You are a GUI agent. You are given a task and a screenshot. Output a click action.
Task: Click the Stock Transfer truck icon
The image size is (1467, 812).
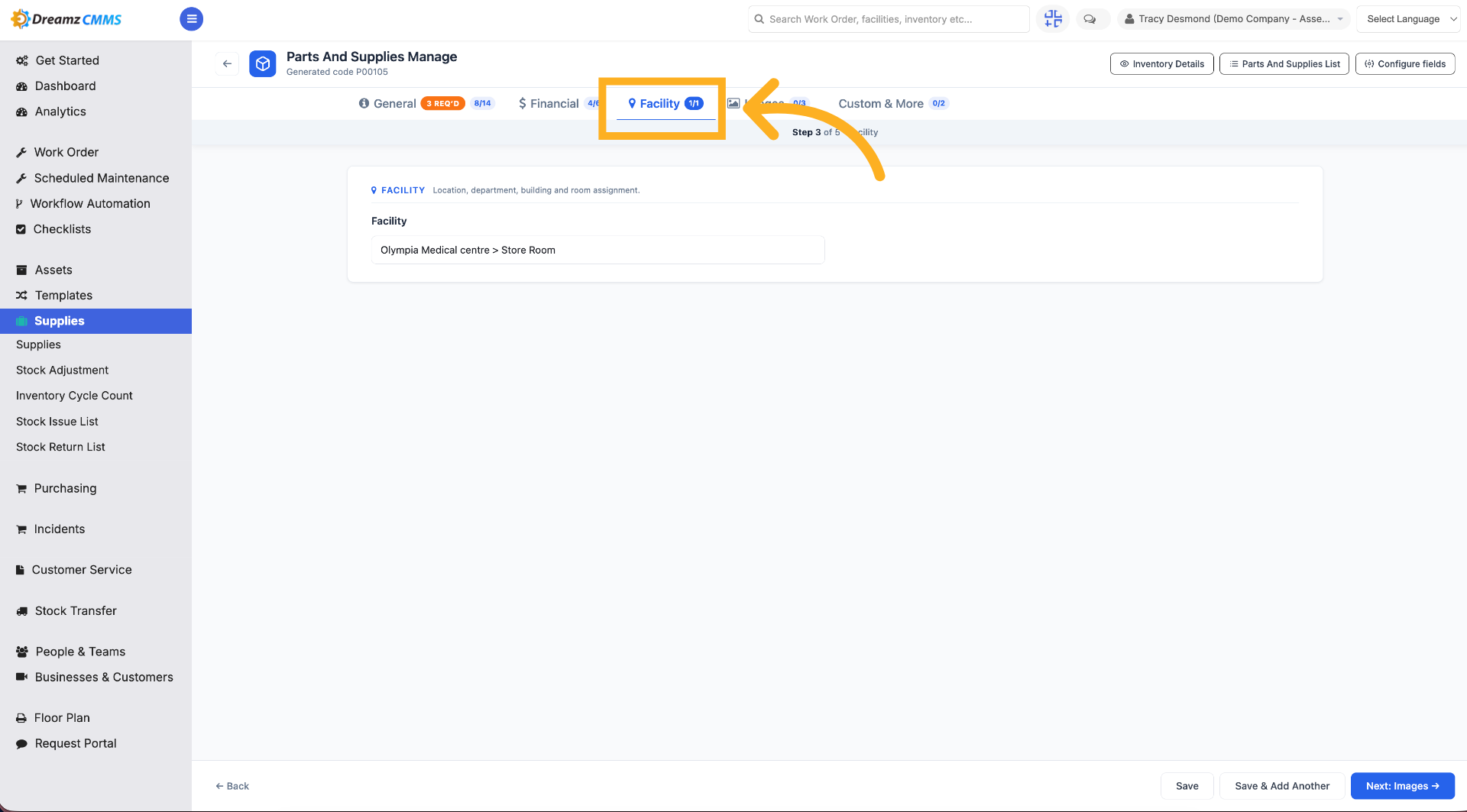point(22,611)
